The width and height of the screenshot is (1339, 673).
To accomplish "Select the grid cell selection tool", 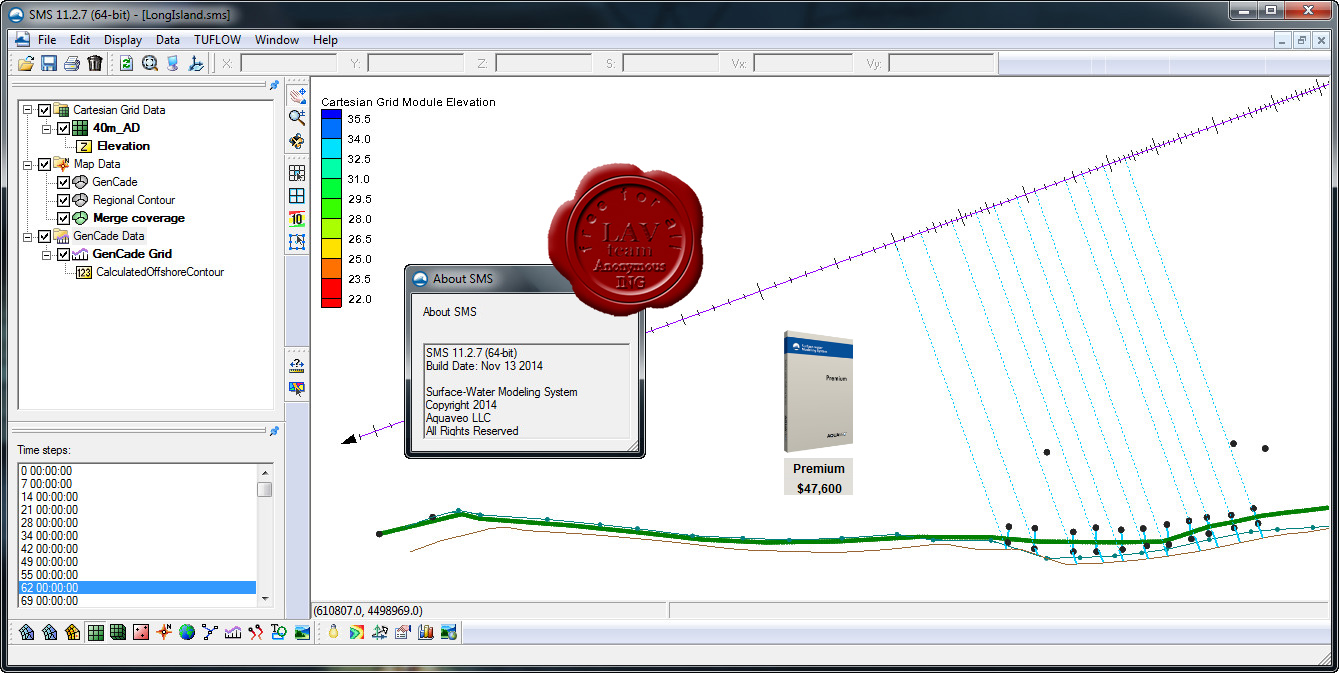I will coord(297,173).
